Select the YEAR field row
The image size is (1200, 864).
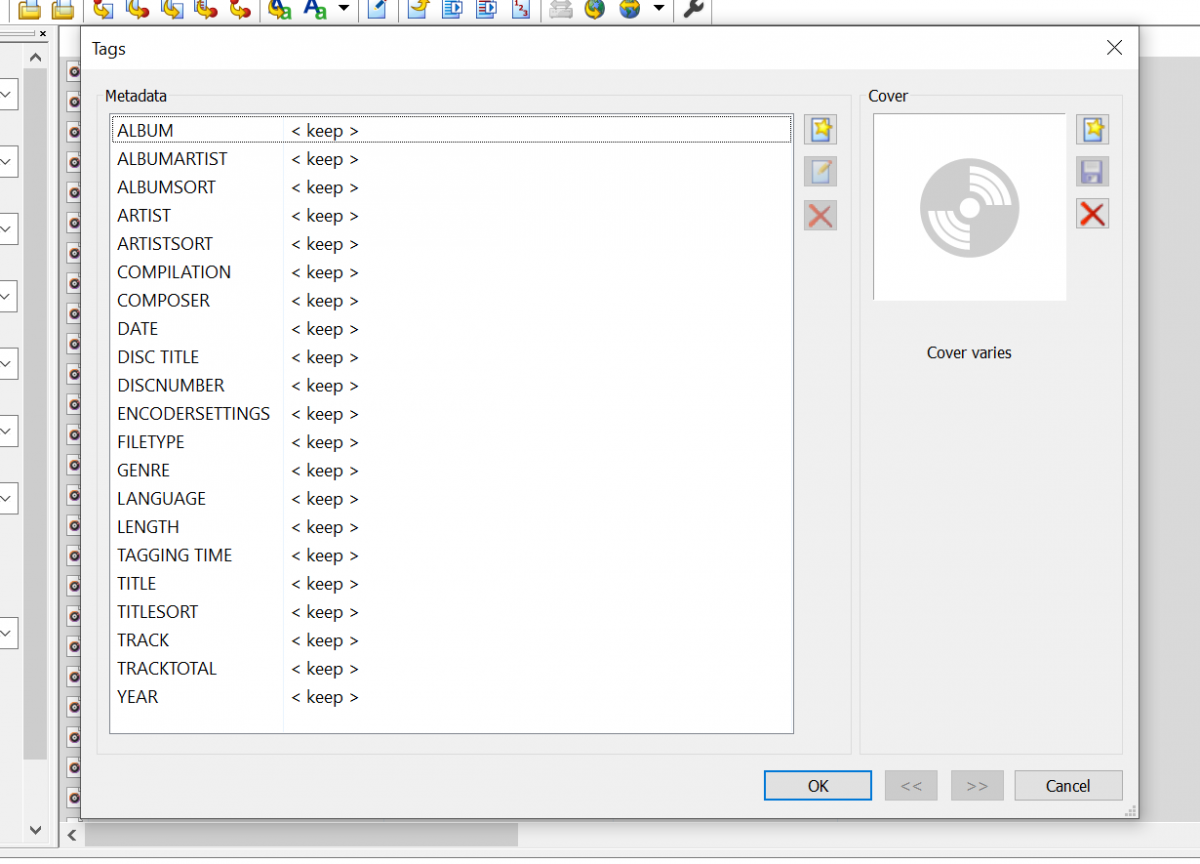[x=451, y=697]
